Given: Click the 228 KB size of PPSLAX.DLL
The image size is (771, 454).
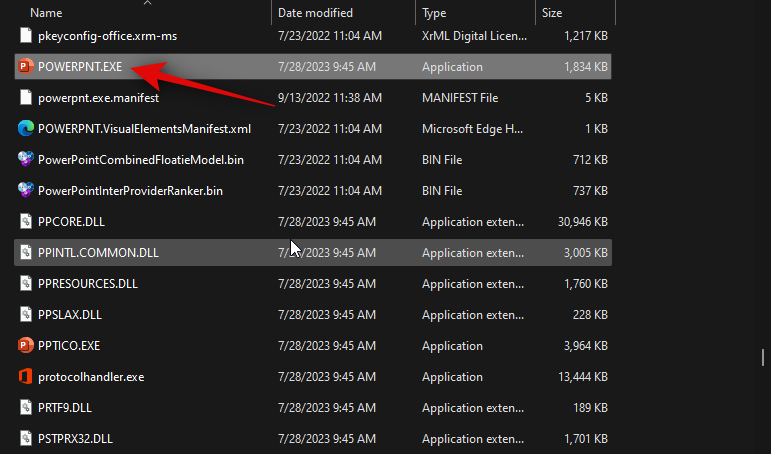Looking at the screenshot, I should pyautogui.click(x=590, y=315).
